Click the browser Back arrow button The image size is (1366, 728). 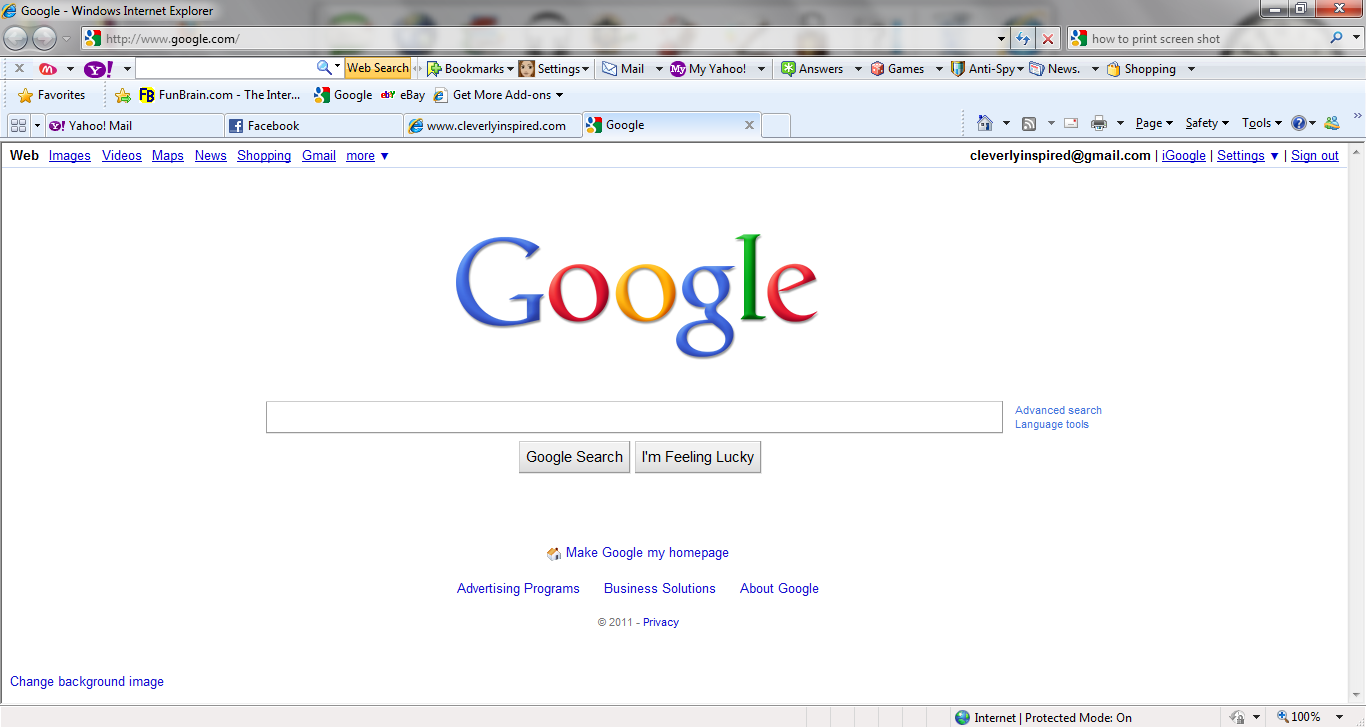[16, 38]
